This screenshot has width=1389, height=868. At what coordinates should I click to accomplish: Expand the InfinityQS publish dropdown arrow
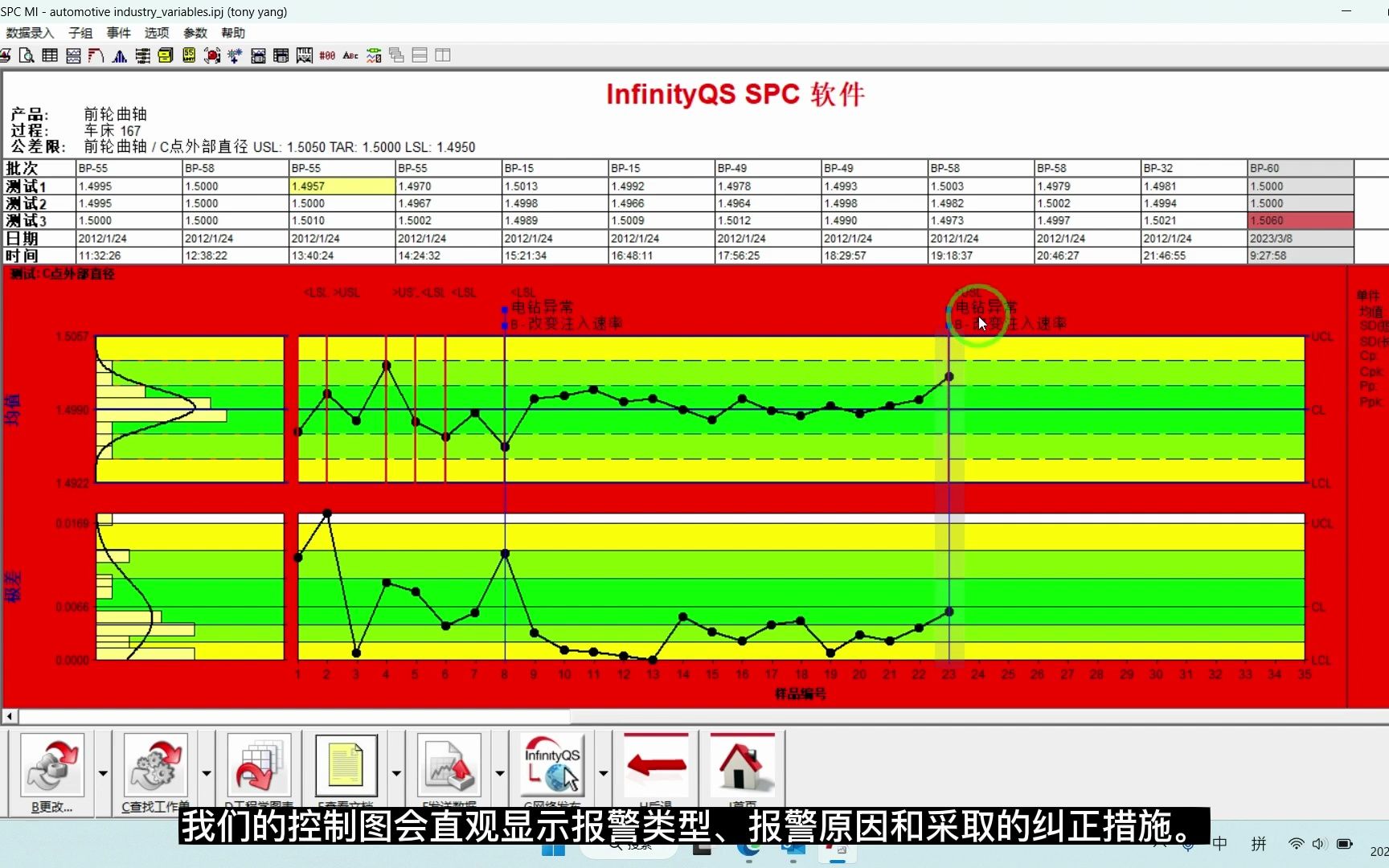tap(603, 773)
